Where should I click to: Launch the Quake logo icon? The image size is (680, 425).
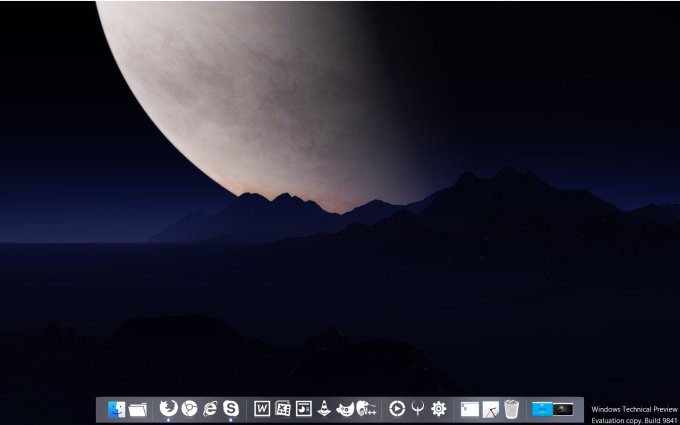coord(417,408)
